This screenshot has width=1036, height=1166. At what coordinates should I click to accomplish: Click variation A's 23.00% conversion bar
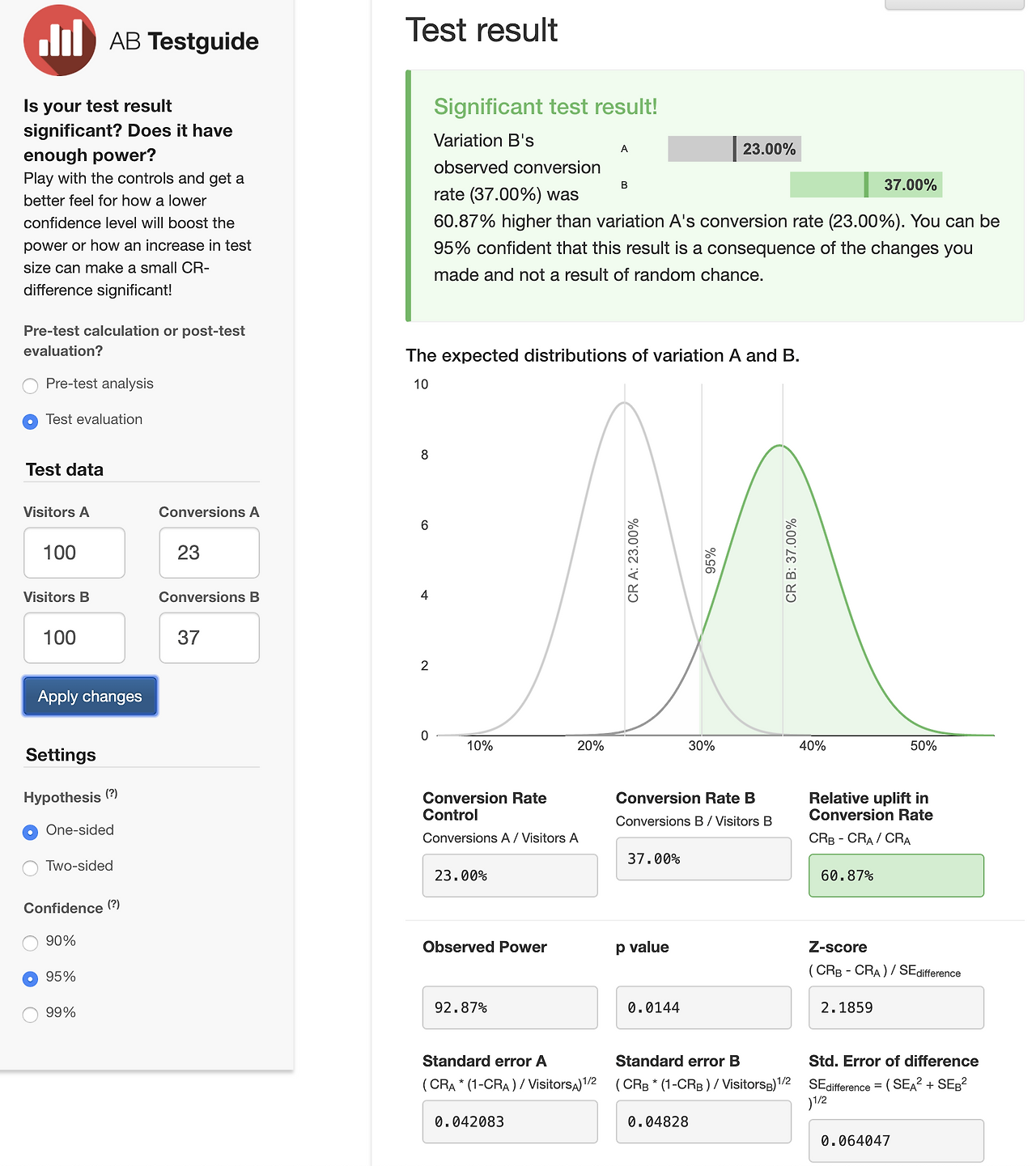(x=734, y=149)
